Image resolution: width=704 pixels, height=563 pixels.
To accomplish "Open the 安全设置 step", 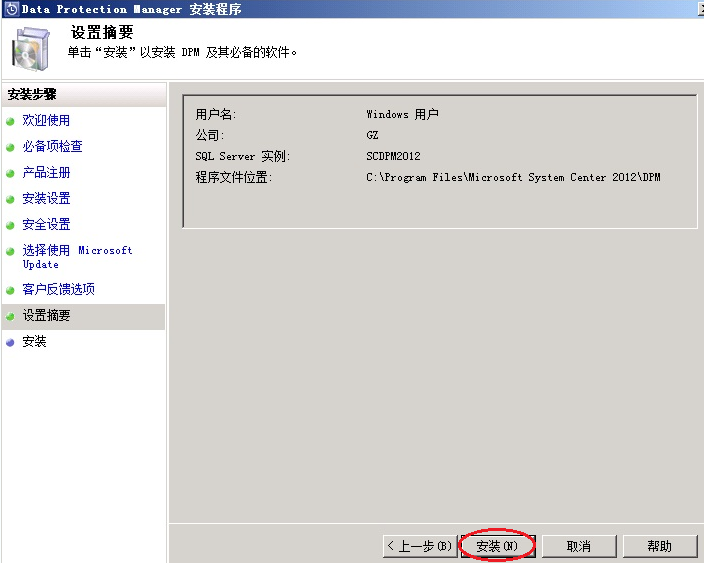I will tap(46, 224).
